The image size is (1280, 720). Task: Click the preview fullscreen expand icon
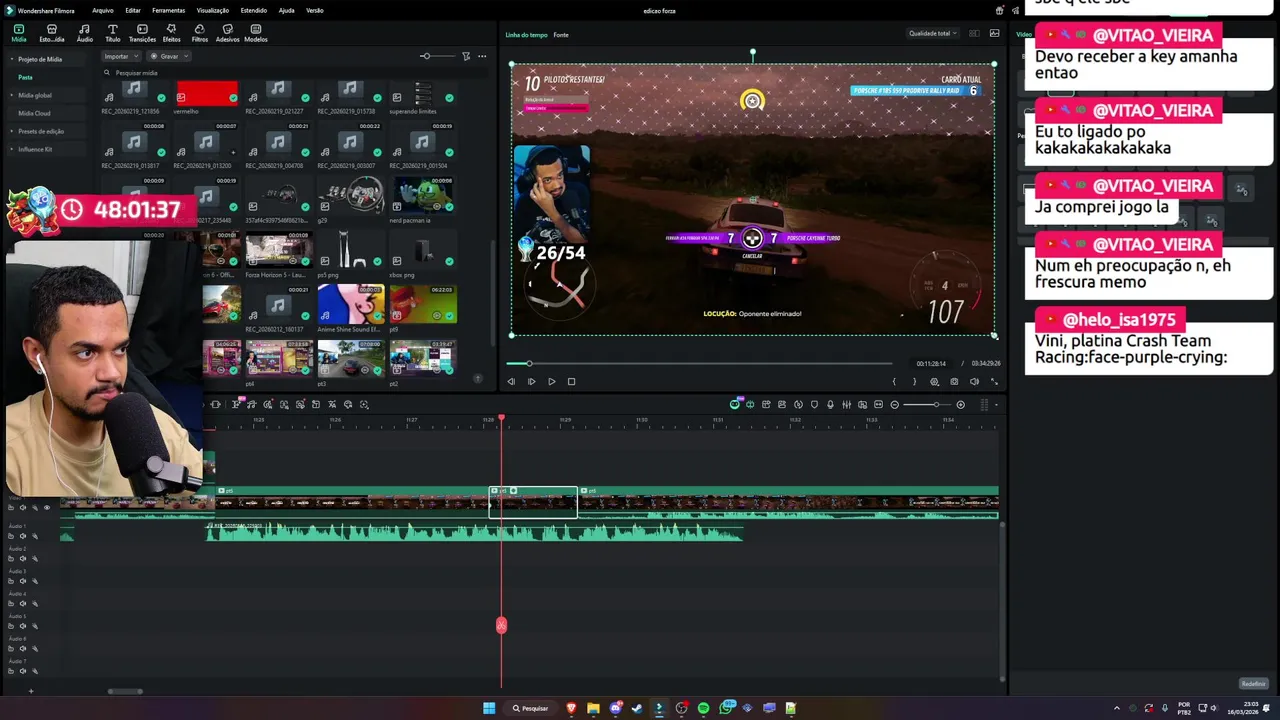coord(994,381)
